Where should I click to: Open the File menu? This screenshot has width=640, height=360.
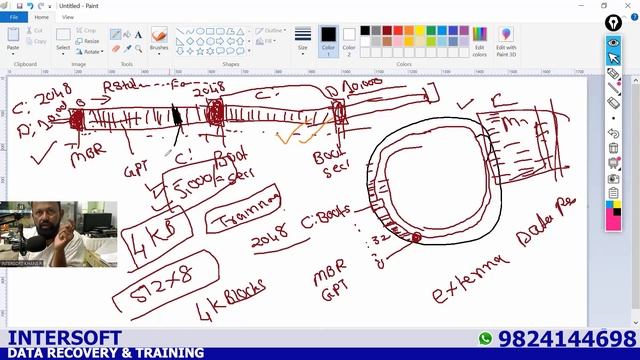[x=14, y=17]
